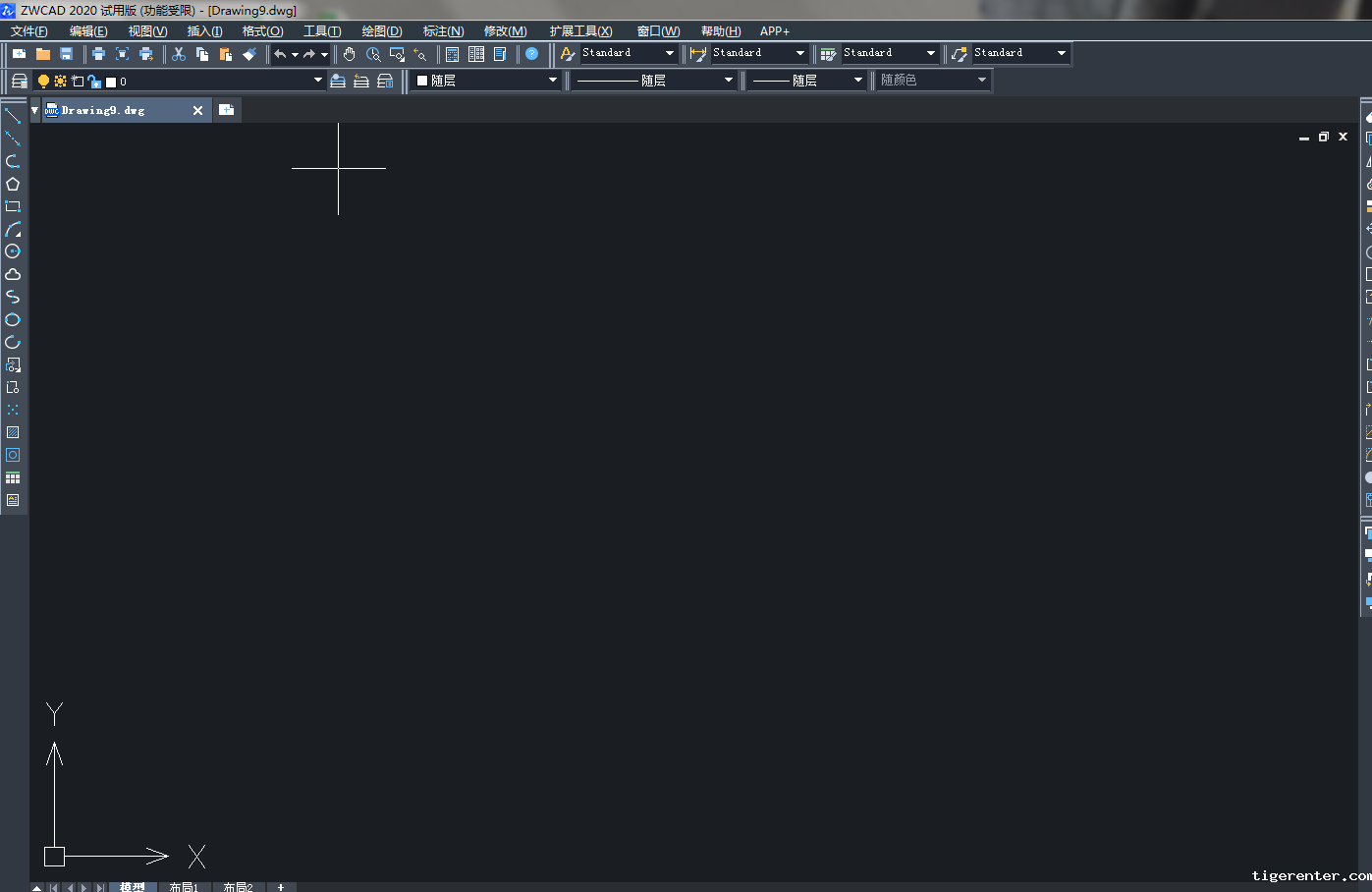Click the Cut scissors icon
The width and height of the screenshot is (1372, 892).
(x=179, y=54)
